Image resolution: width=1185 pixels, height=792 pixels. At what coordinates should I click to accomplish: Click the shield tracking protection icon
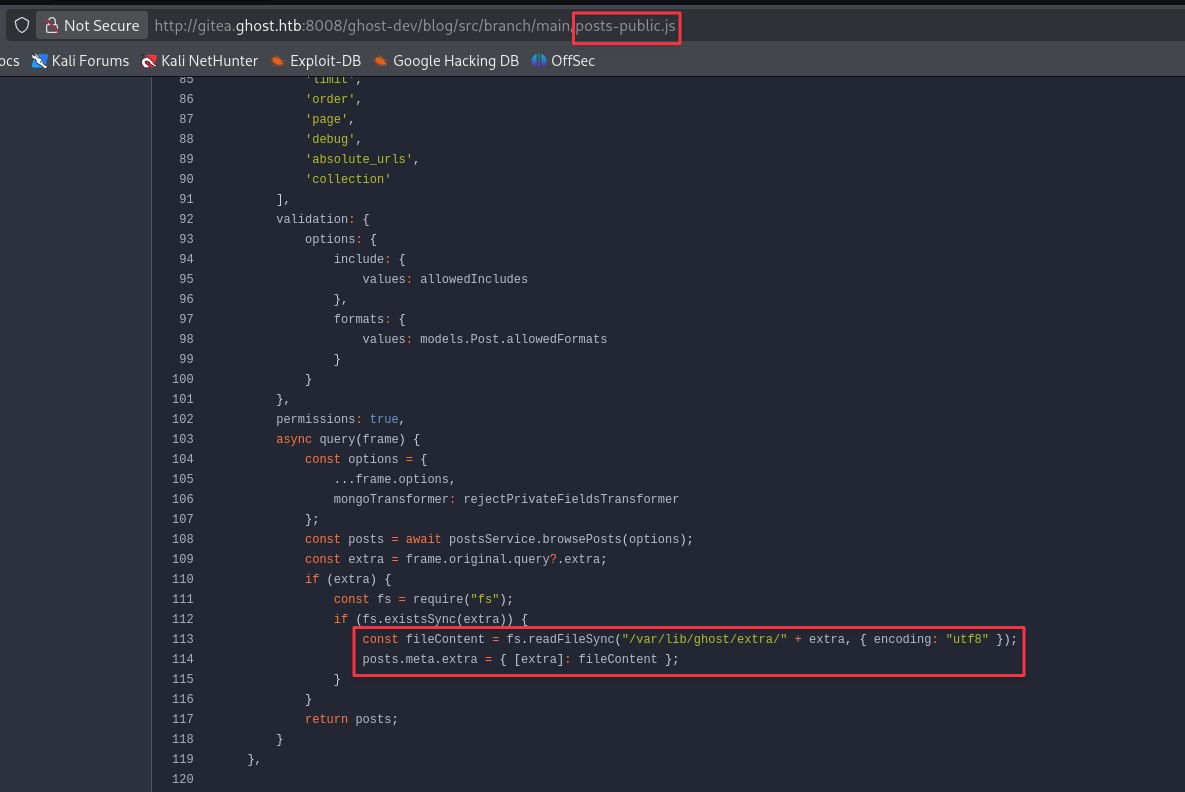(22, 26)
